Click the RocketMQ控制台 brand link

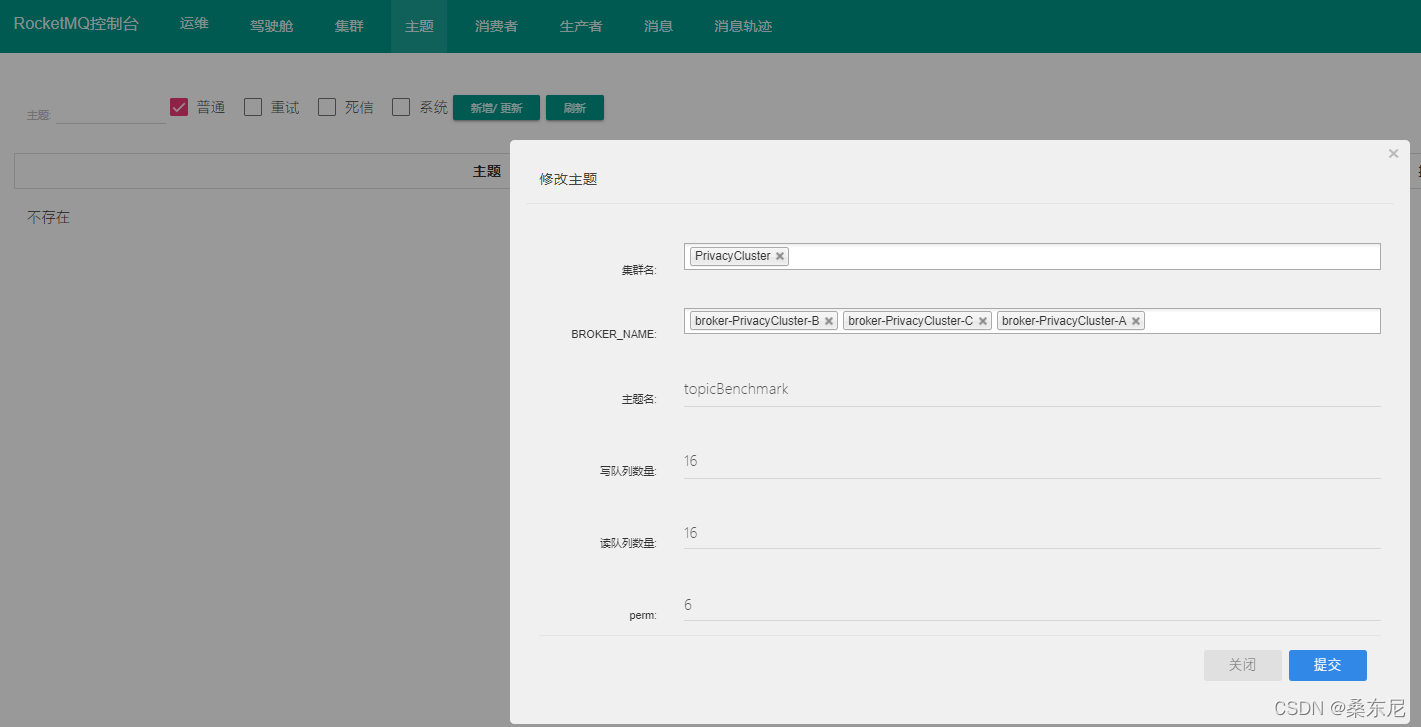coord(76,24)
